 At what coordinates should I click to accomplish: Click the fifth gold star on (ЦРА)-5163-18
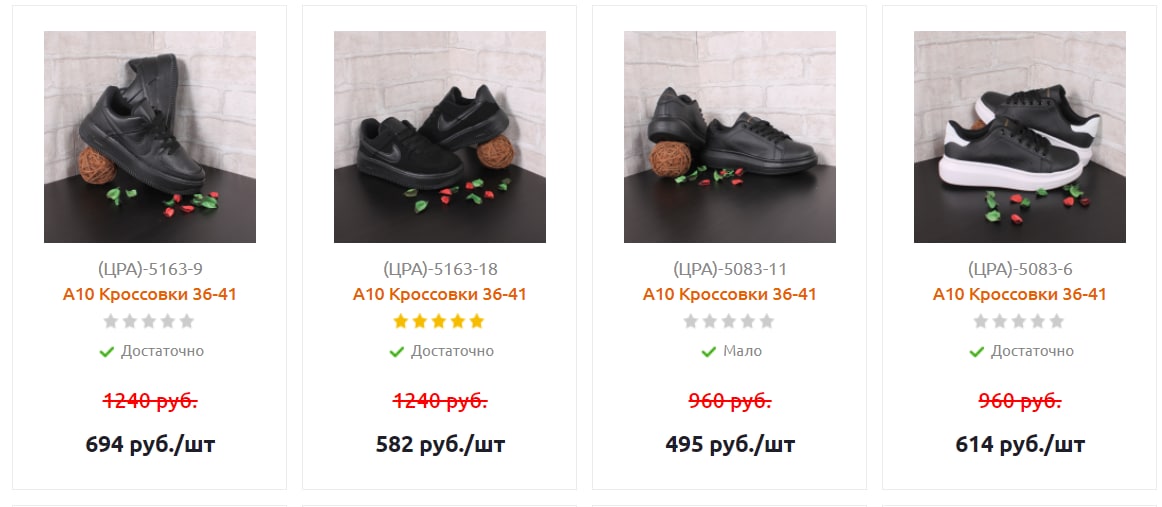[x=477, y=321]
